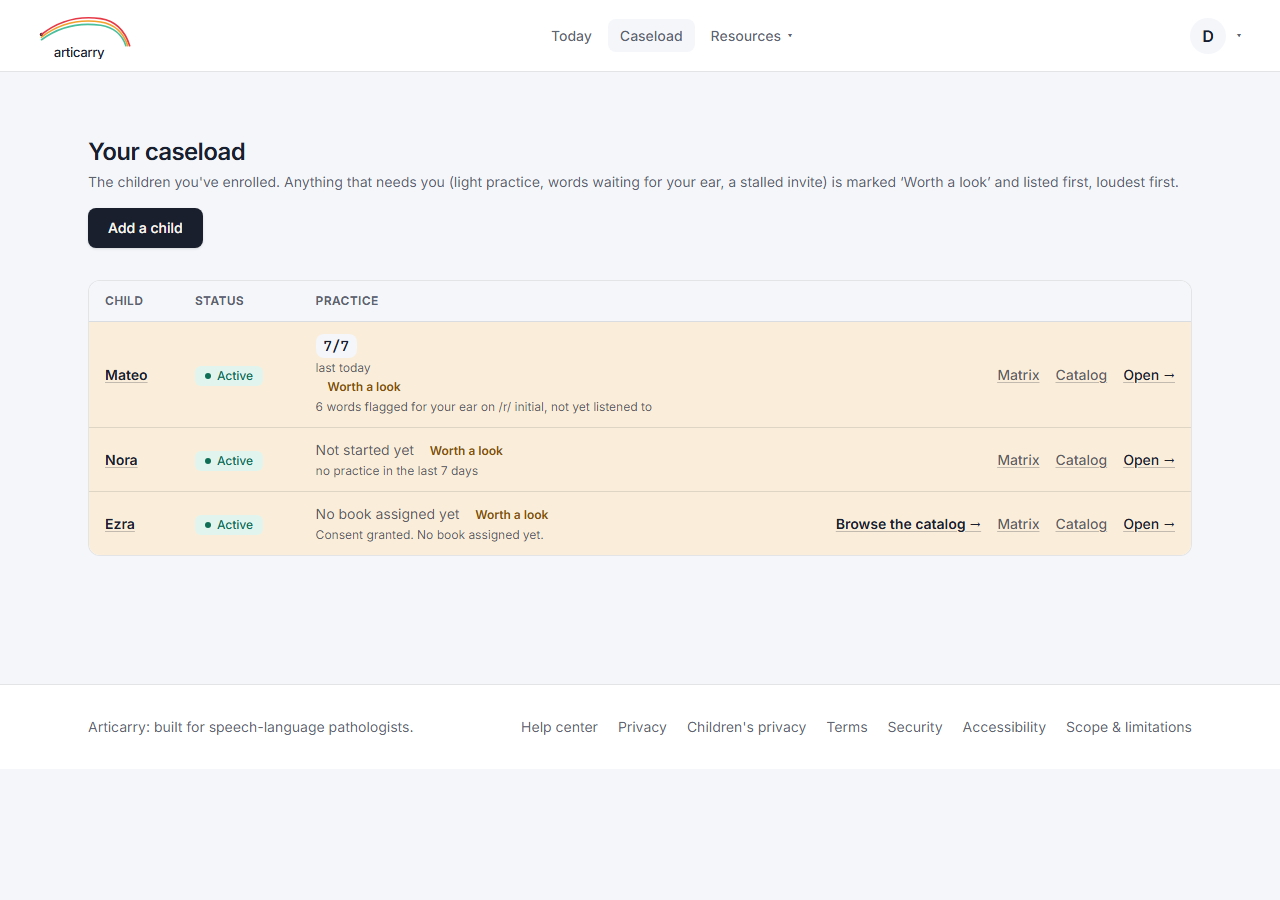Click Nora's 'Not started yet' text

pos(365,450)
